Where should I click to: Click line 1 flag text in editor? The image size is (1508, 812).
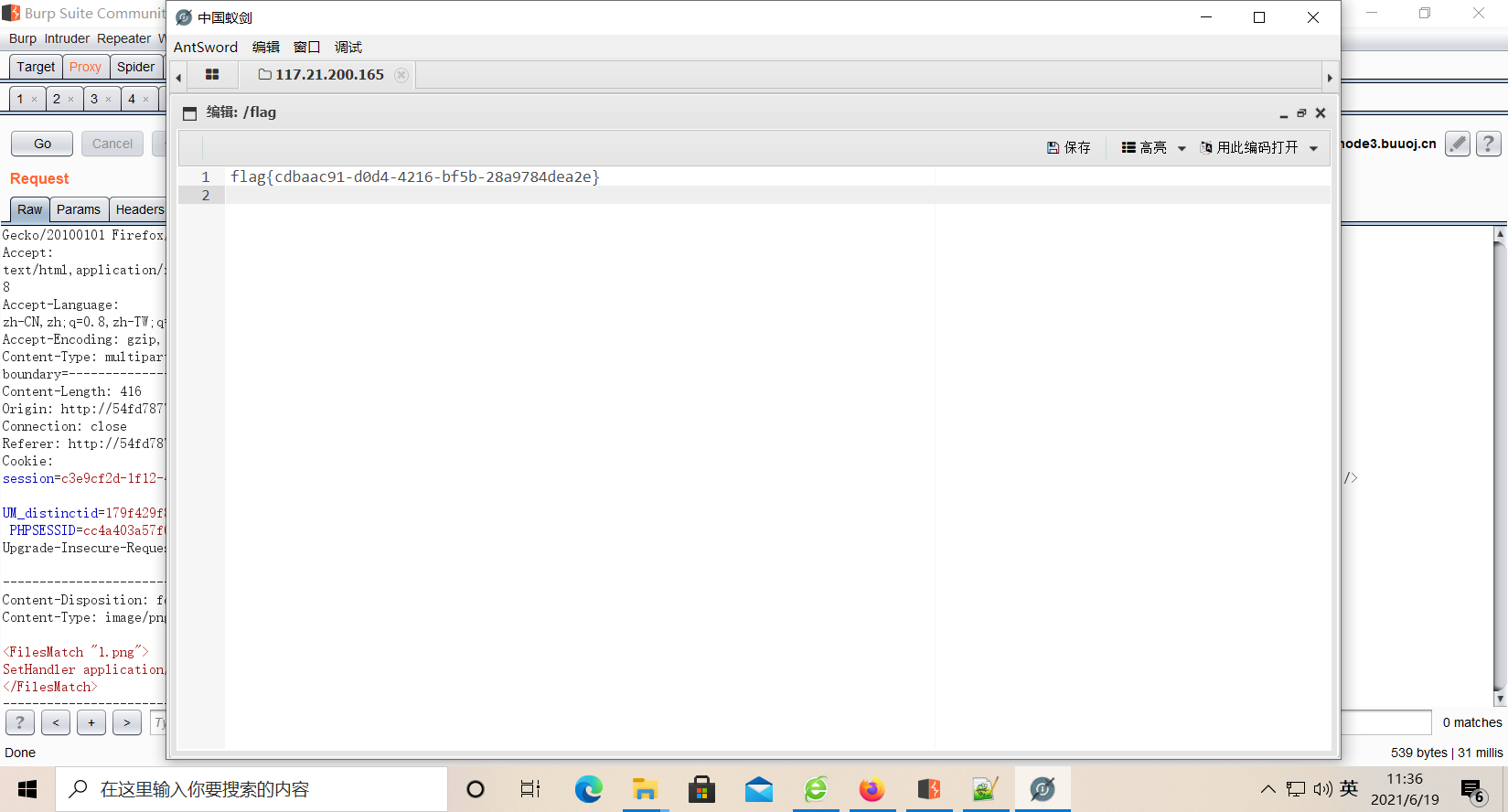coord(415,176)
